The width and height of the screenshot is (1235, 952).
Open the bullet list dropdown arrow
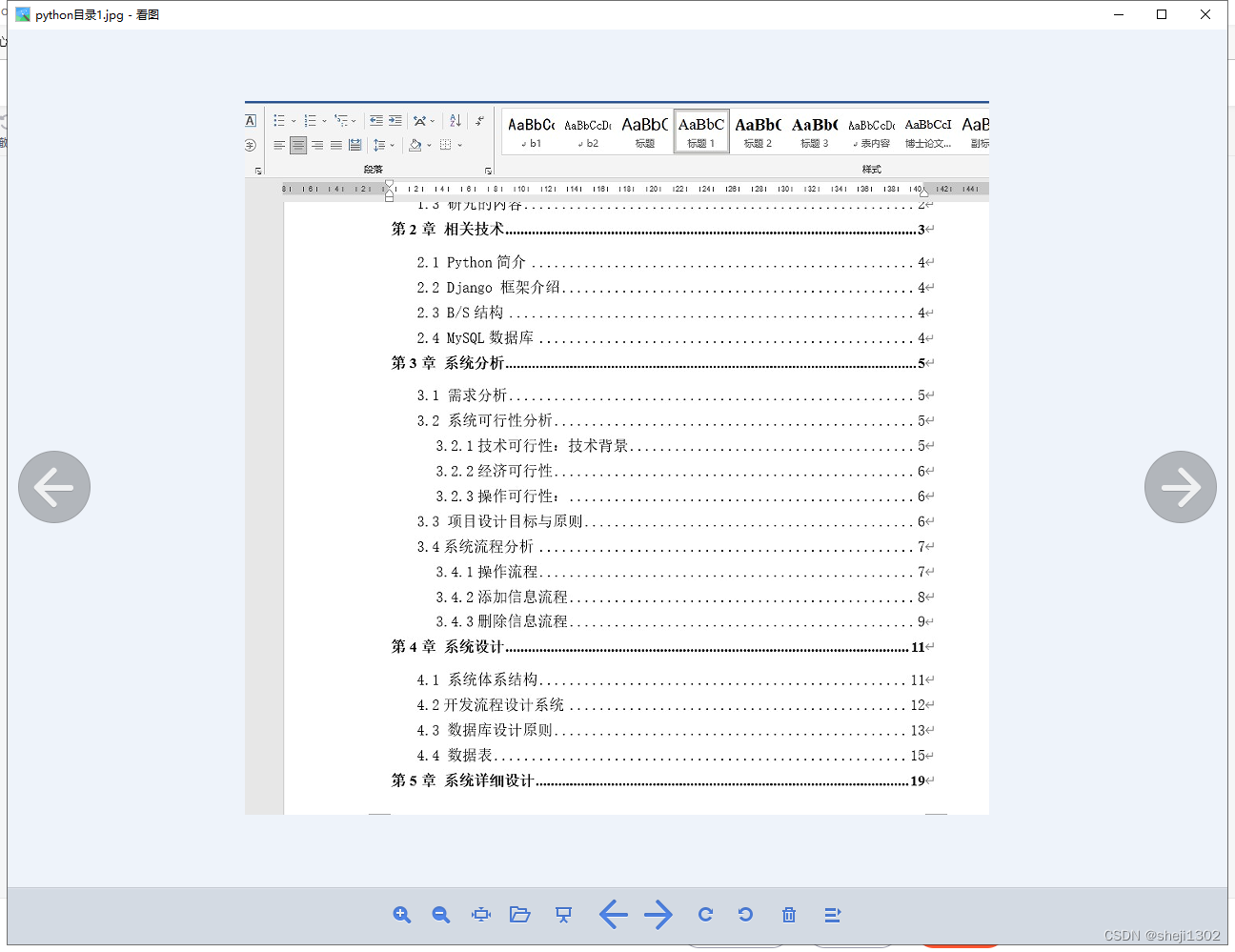[x=294, y=121]
